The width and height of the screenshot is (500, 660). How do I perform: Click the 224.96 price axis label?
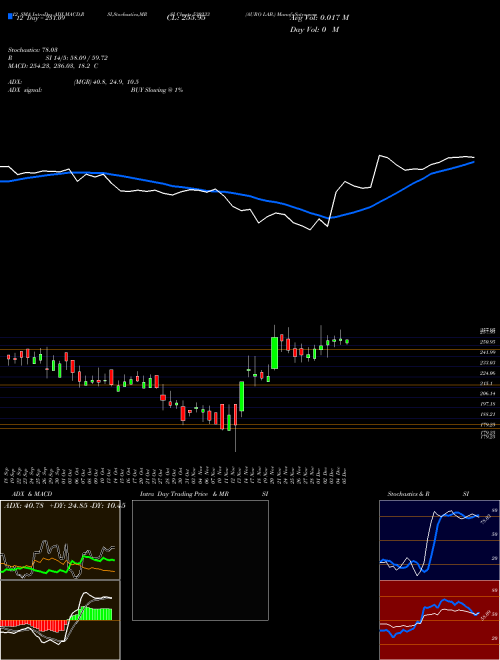(x=487, y=373)
